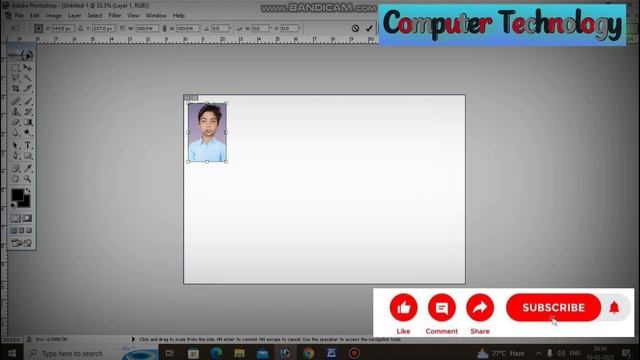
Task: Select the Path Selection tool
Action: coord(16,145)
